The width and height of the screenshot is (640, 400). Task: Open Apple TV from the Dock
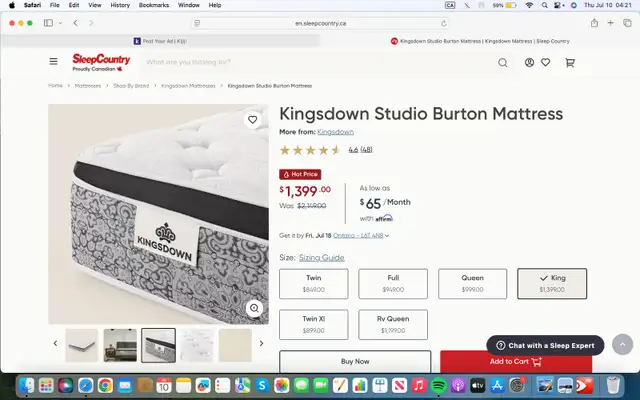(x=478, y=385)
